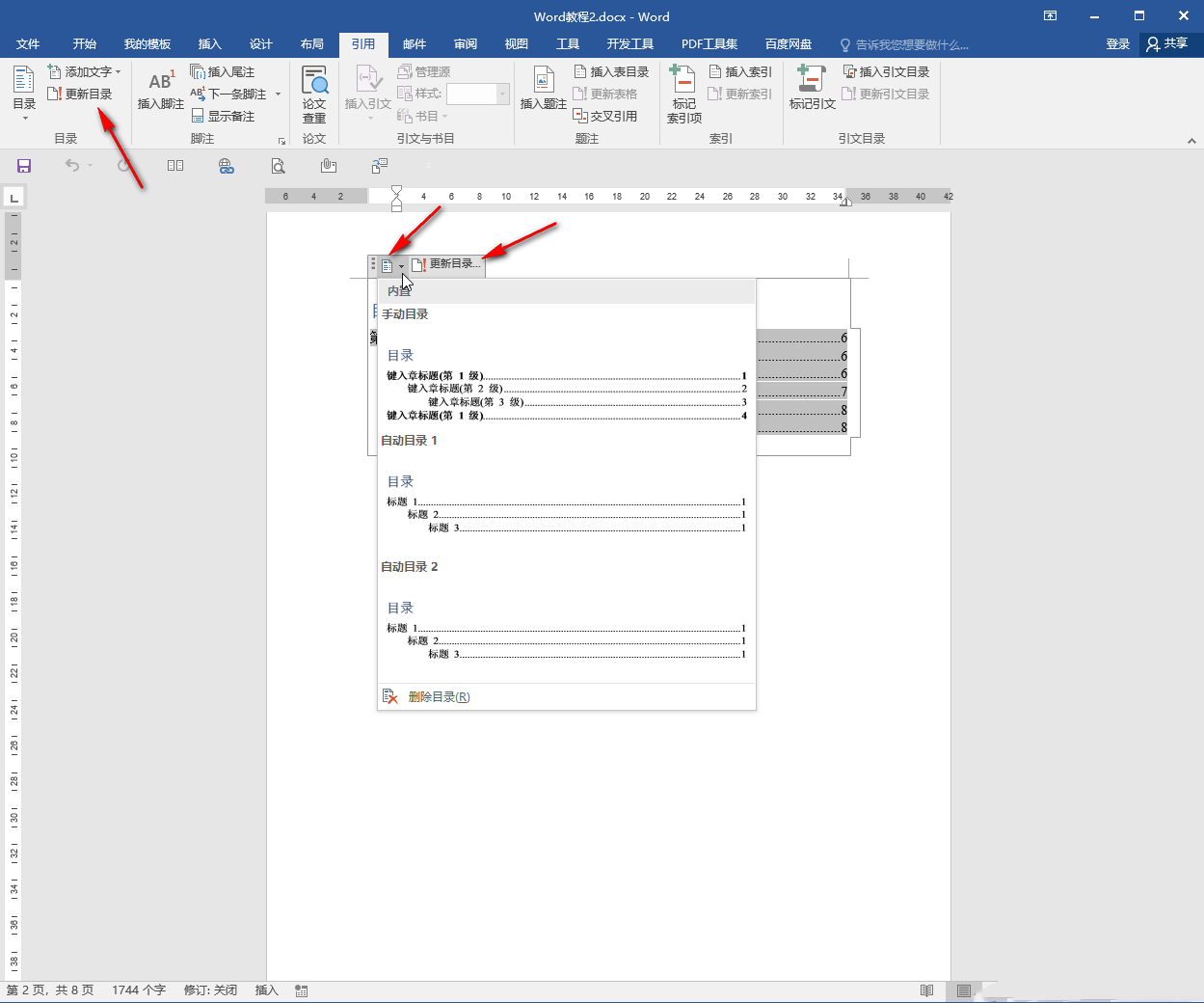Switch to the 设计 ribbon tab

click(261, 44)
